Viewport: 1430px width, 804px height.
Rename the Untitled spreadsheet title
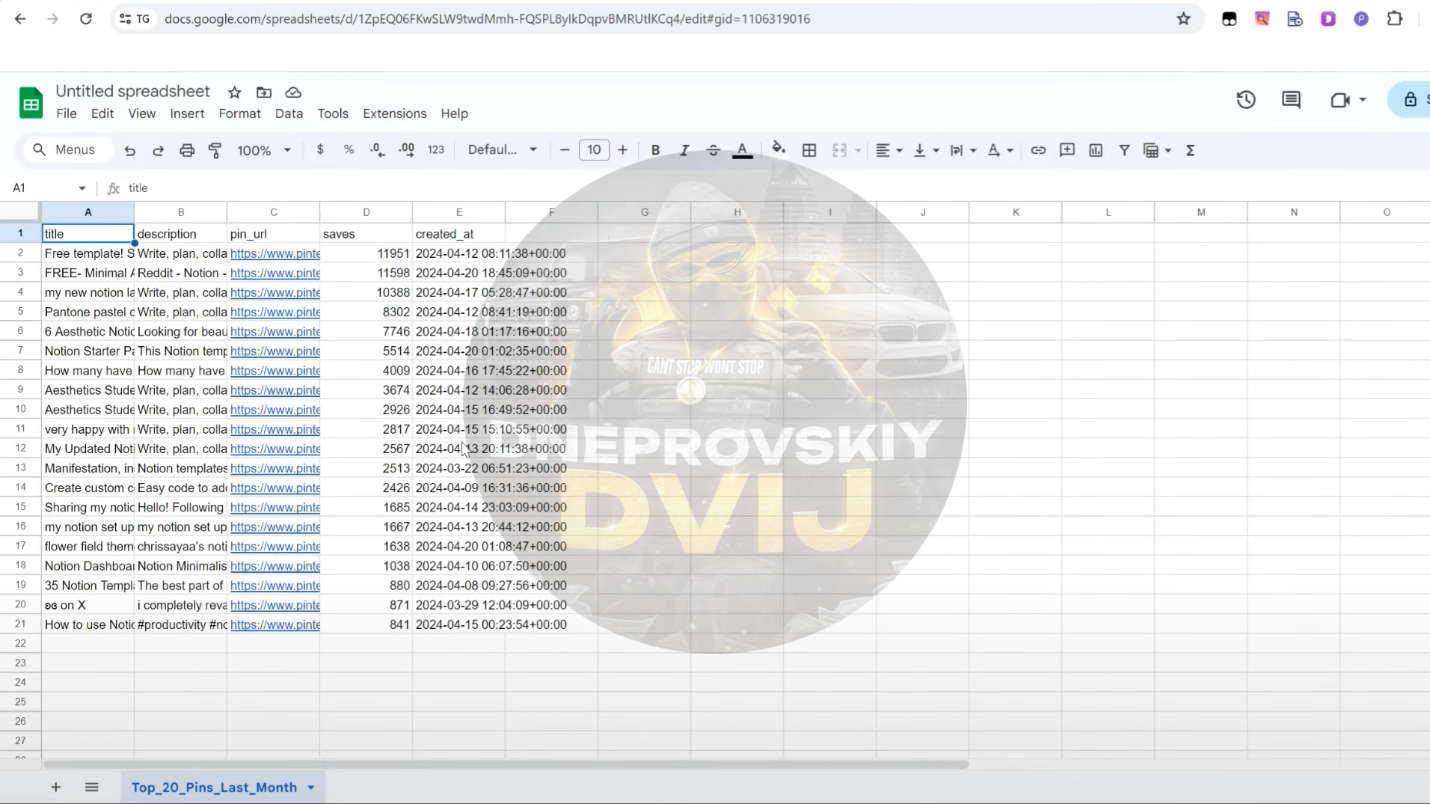[x=133, y=91]
